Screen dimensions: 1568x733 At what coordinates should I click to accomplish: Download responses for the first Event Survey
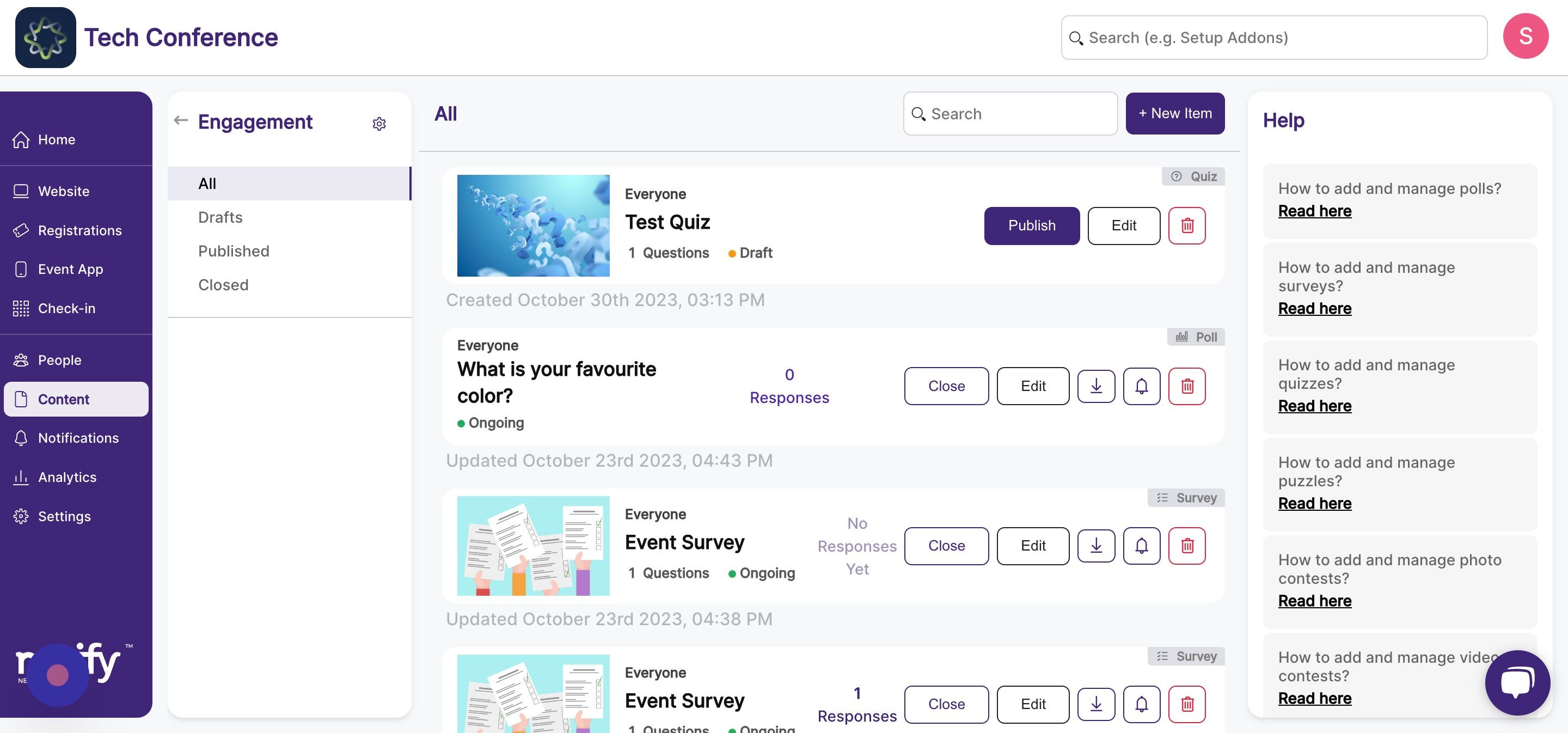click(1095, 546)
